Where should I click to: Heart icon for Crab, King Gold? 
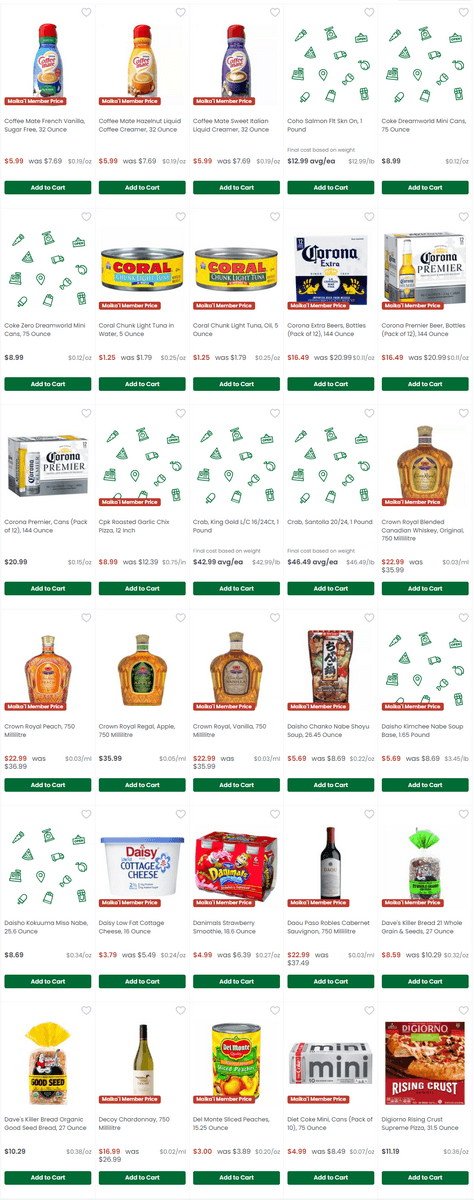tap(274, 413)
